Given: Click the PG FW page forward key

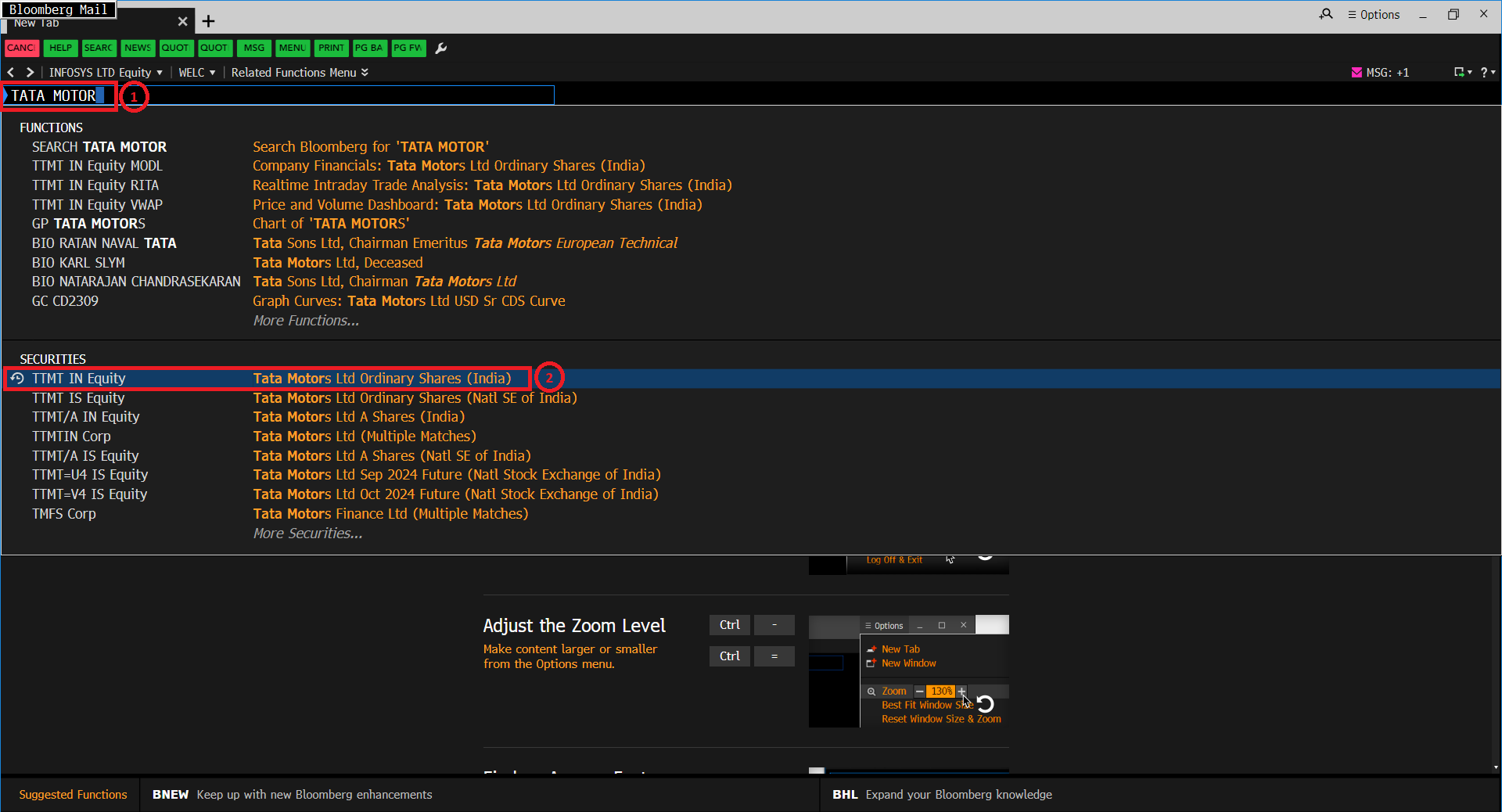Looking at the screenshot, I should [x=408, y=49].
